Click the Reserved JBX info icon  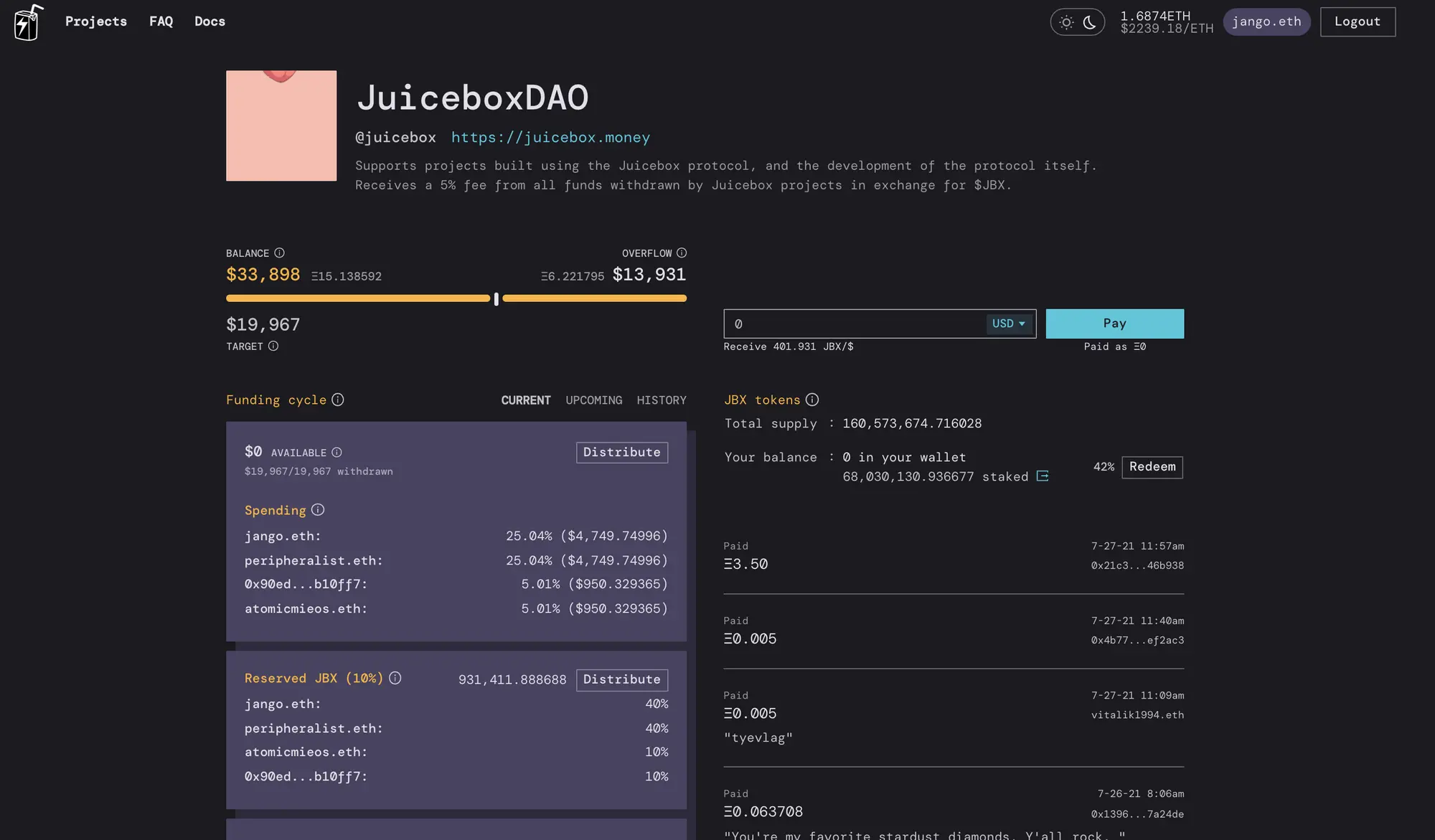395,678
